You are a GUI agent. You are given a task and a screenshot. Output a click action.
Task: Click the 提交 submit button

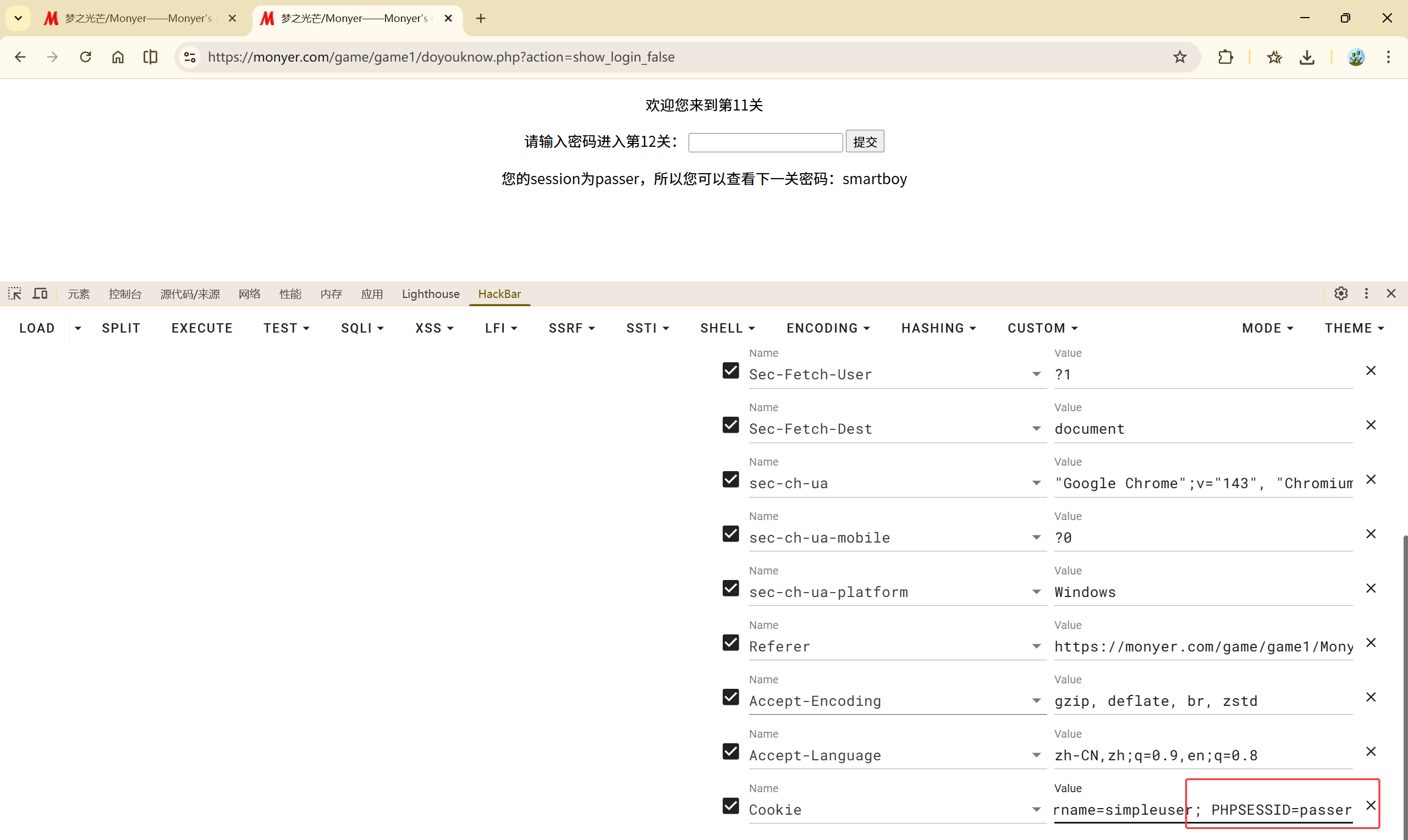[865, 141]
